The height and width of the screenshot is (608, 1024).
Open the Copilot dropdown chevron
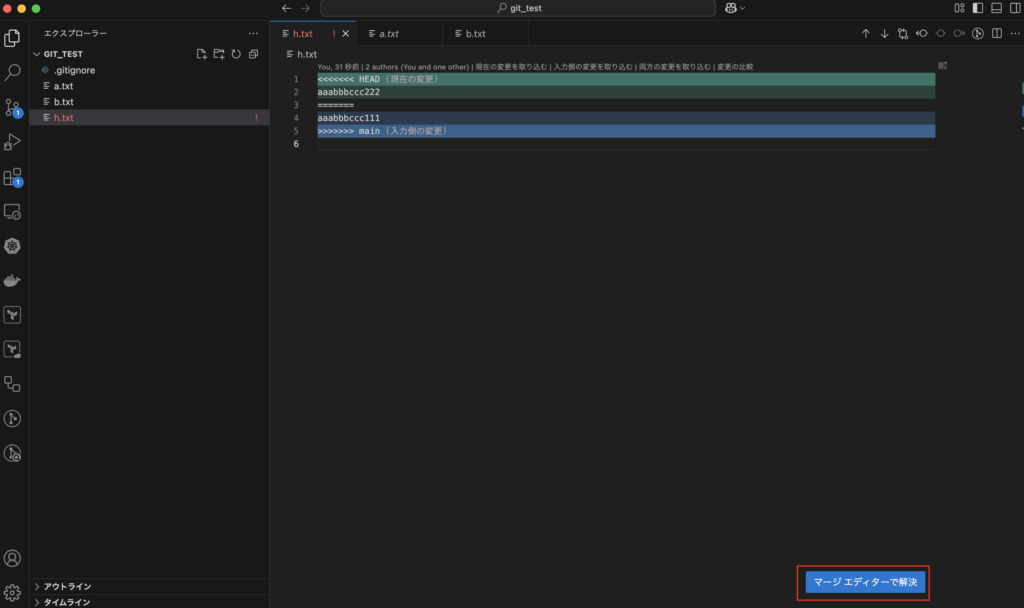pos(743,8)
